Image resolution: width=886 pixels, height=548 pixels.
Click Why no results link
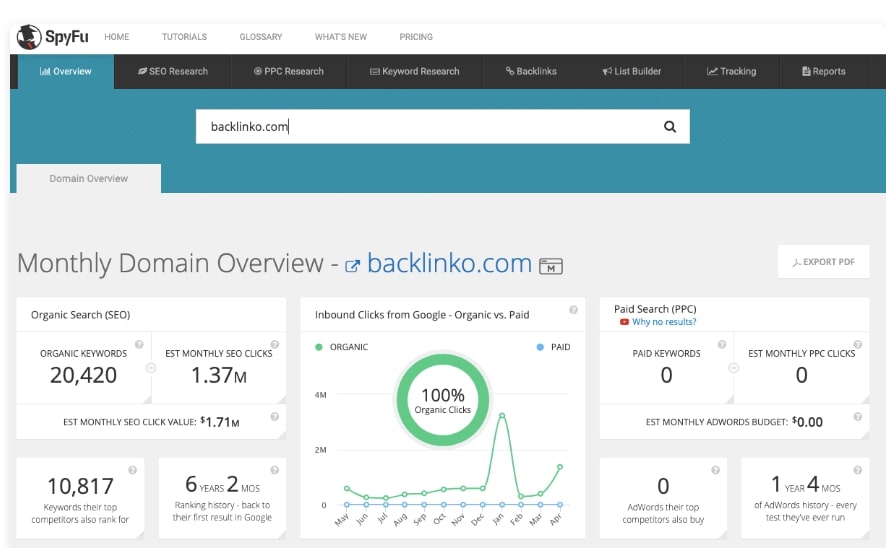664,322
